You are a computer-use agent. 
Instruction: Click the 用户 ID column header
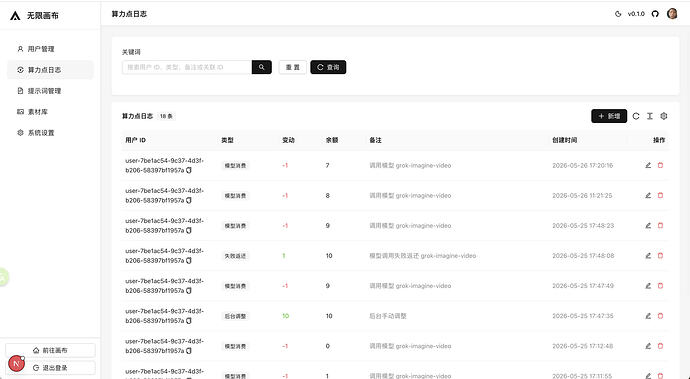point(136,140)
